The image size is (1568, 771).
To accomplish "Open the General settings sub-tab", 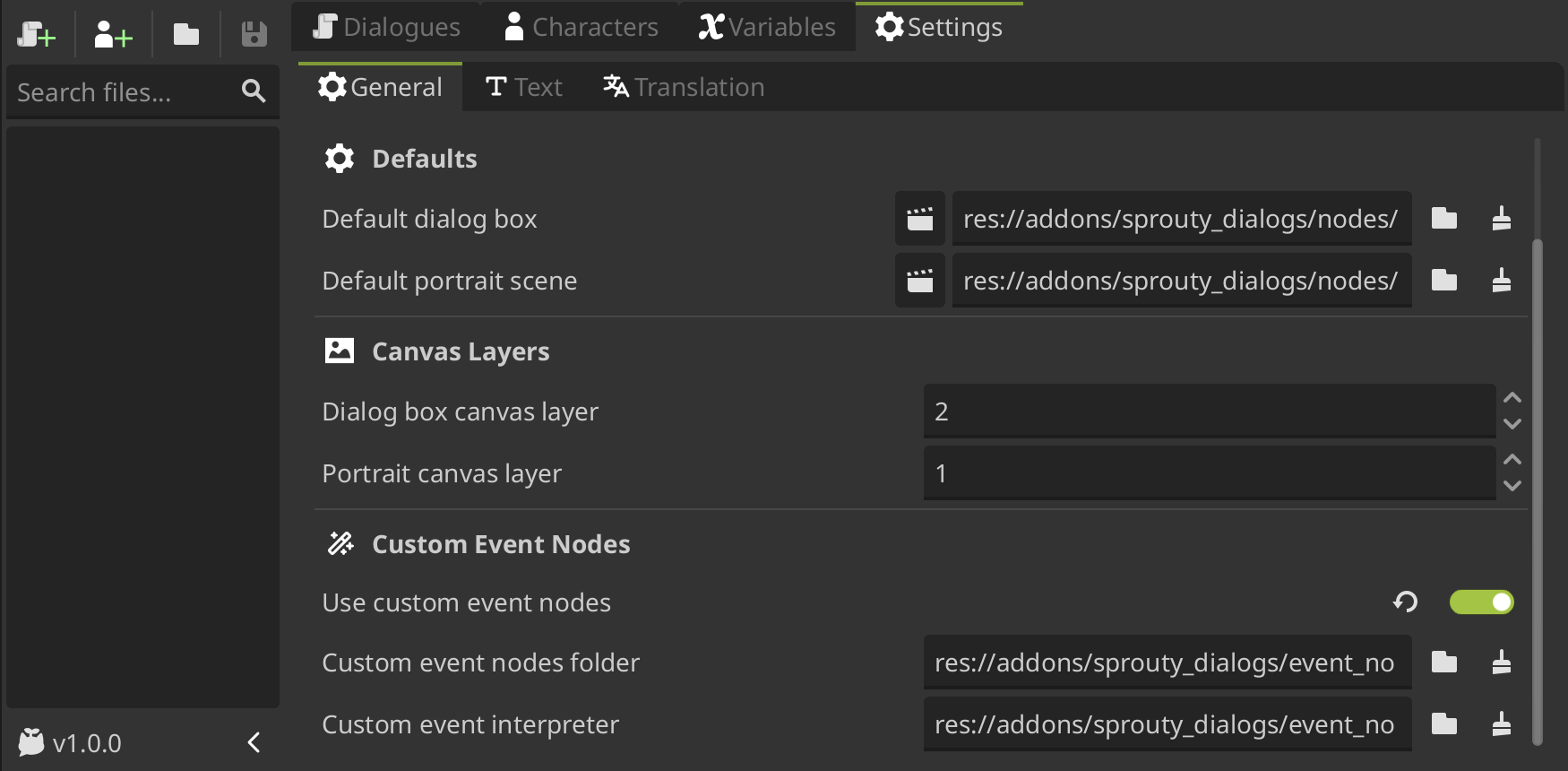I will (x=380, y=87).
